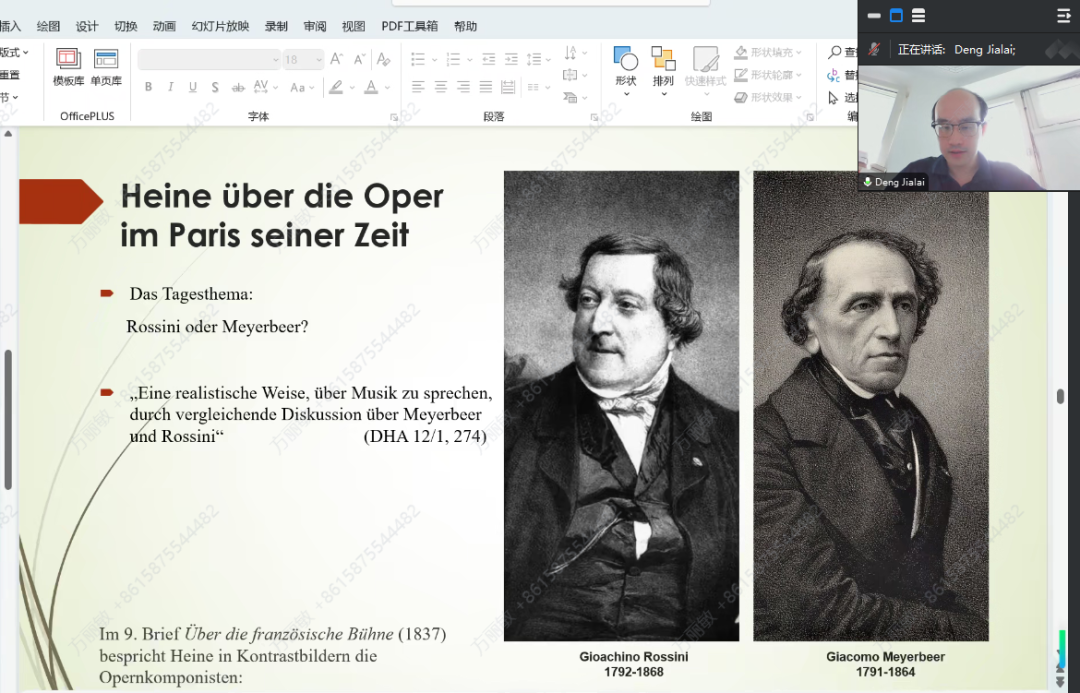
Task: Click the increase font size icon
Action: point(336,60)
